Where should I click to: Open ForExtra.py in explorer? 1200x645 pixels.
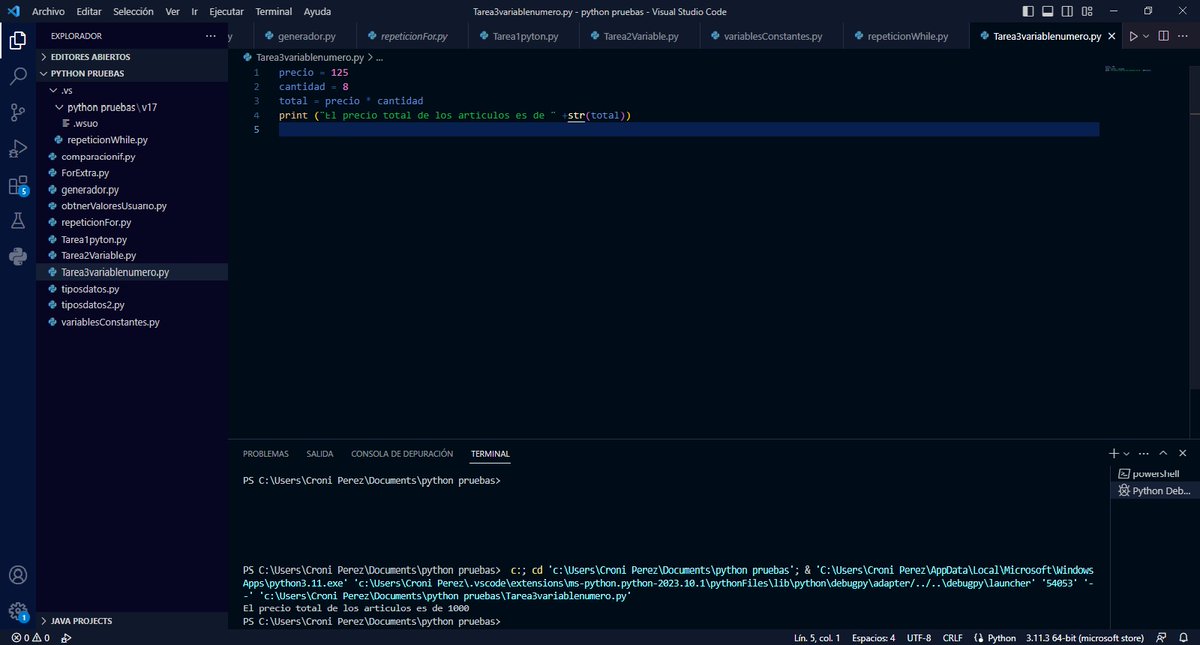click(132, 173)
